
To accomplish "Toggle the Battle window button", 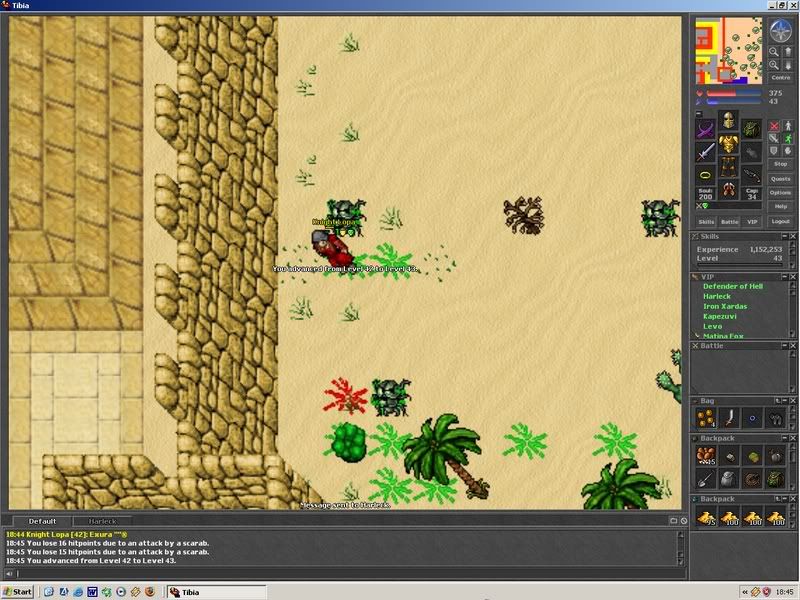I will point(729,222).
